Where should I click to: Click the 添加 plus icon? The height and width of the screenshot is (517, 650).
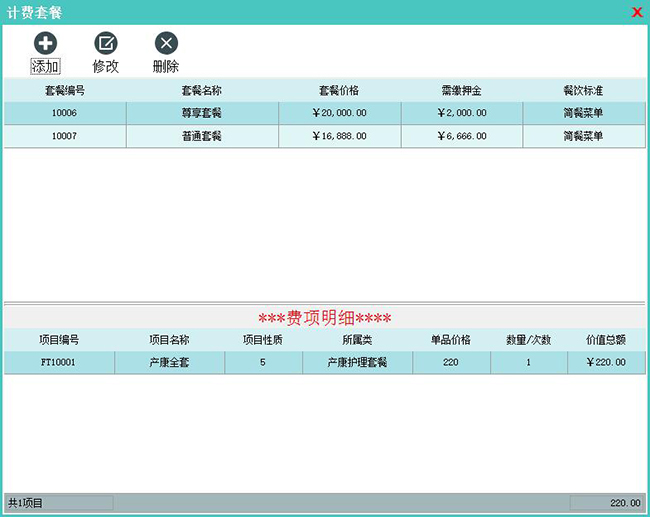coord(46,43)
